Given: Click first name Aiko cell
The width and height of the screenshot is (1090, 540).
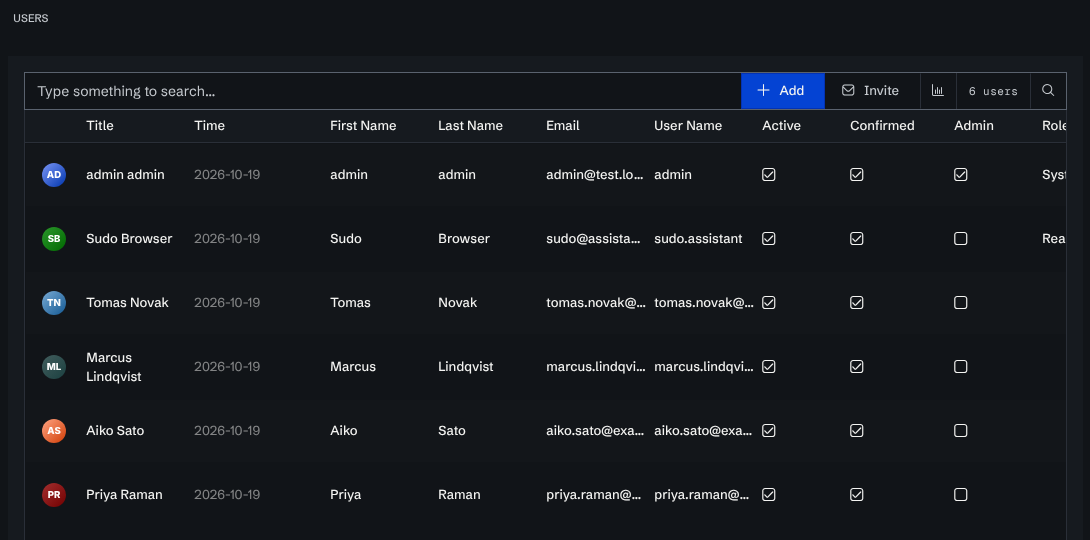Looking at the screenshot, I should point(343,430).
